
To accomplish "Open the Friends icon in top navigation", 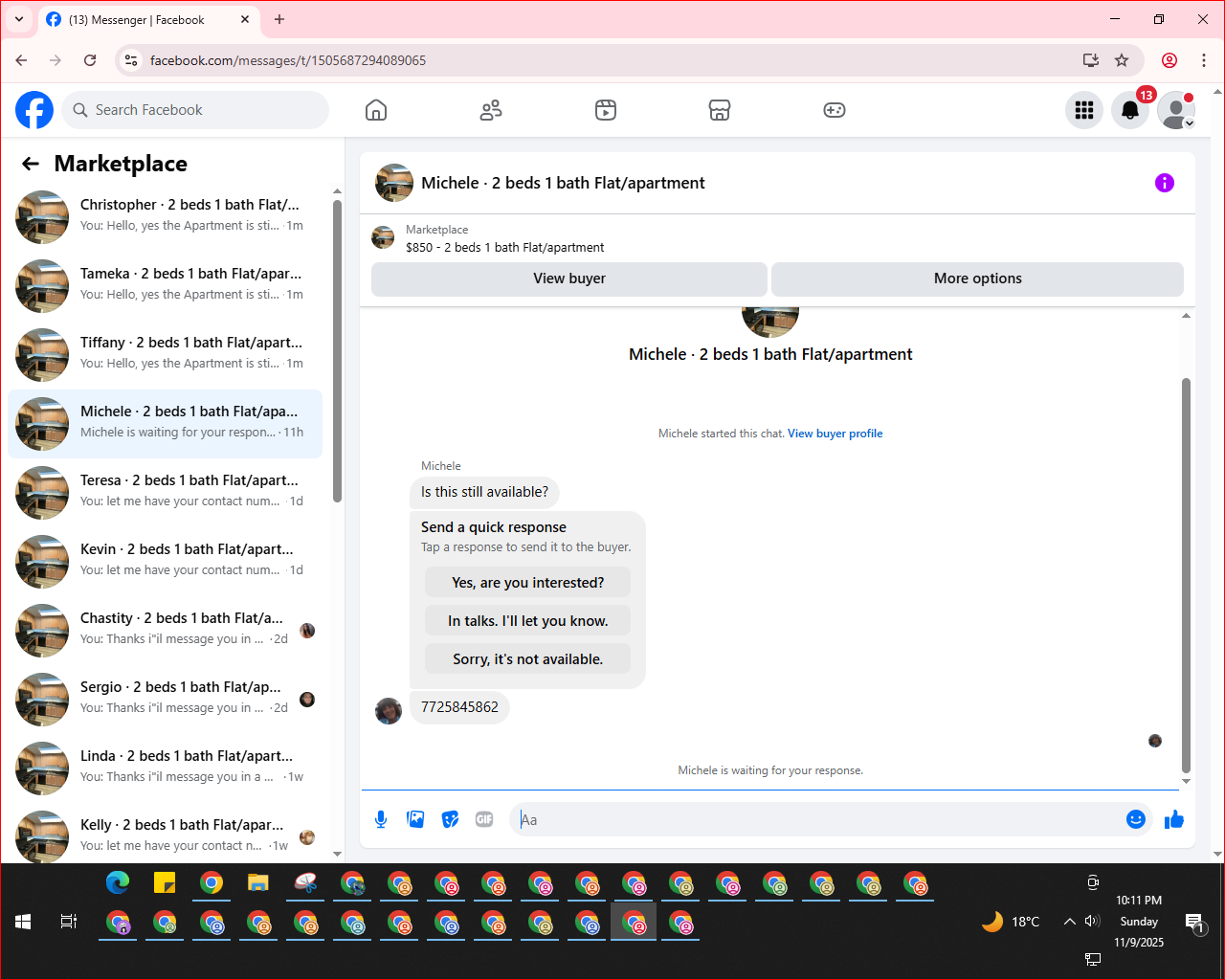I will [x=491, y=110].
